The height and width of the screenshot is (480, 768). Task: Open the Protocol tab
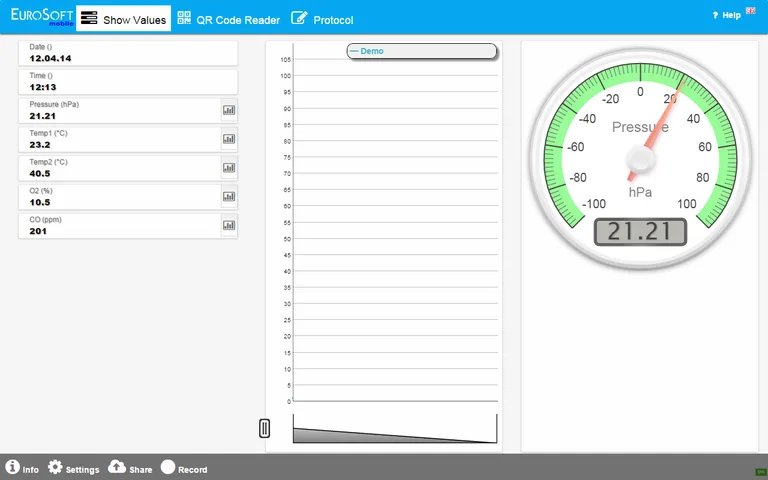point(322,19)
